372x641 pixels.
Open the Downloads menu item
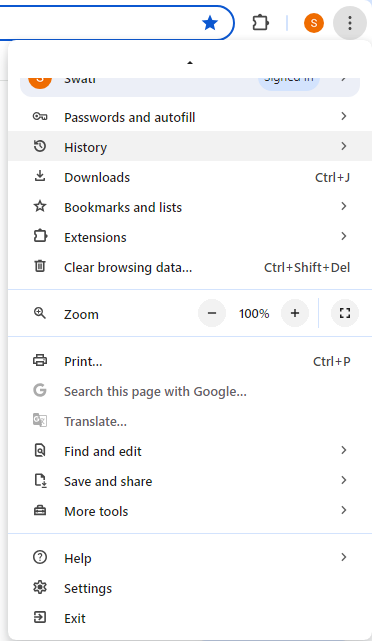tap(190, 177)
